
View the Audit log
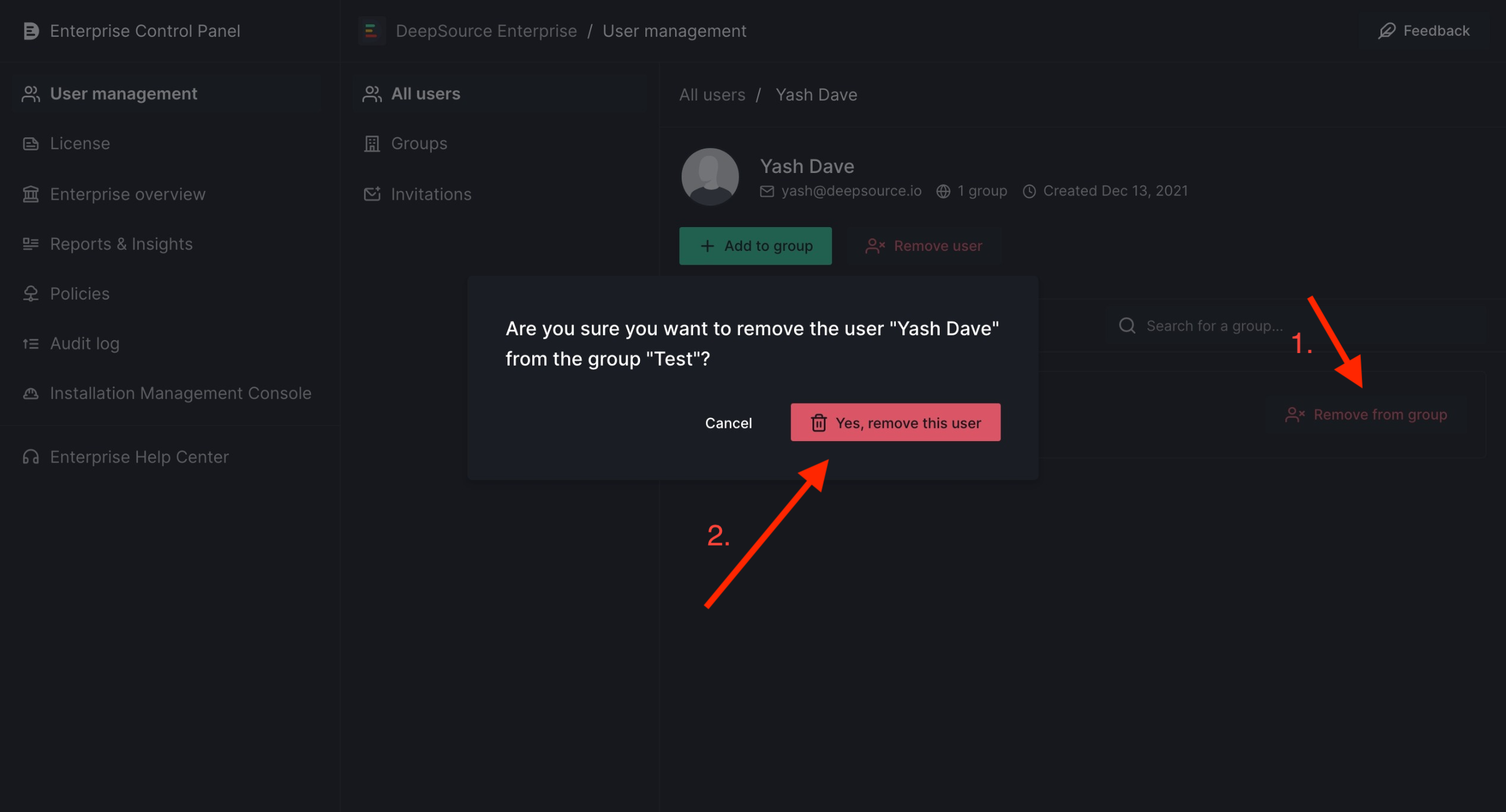84,343
